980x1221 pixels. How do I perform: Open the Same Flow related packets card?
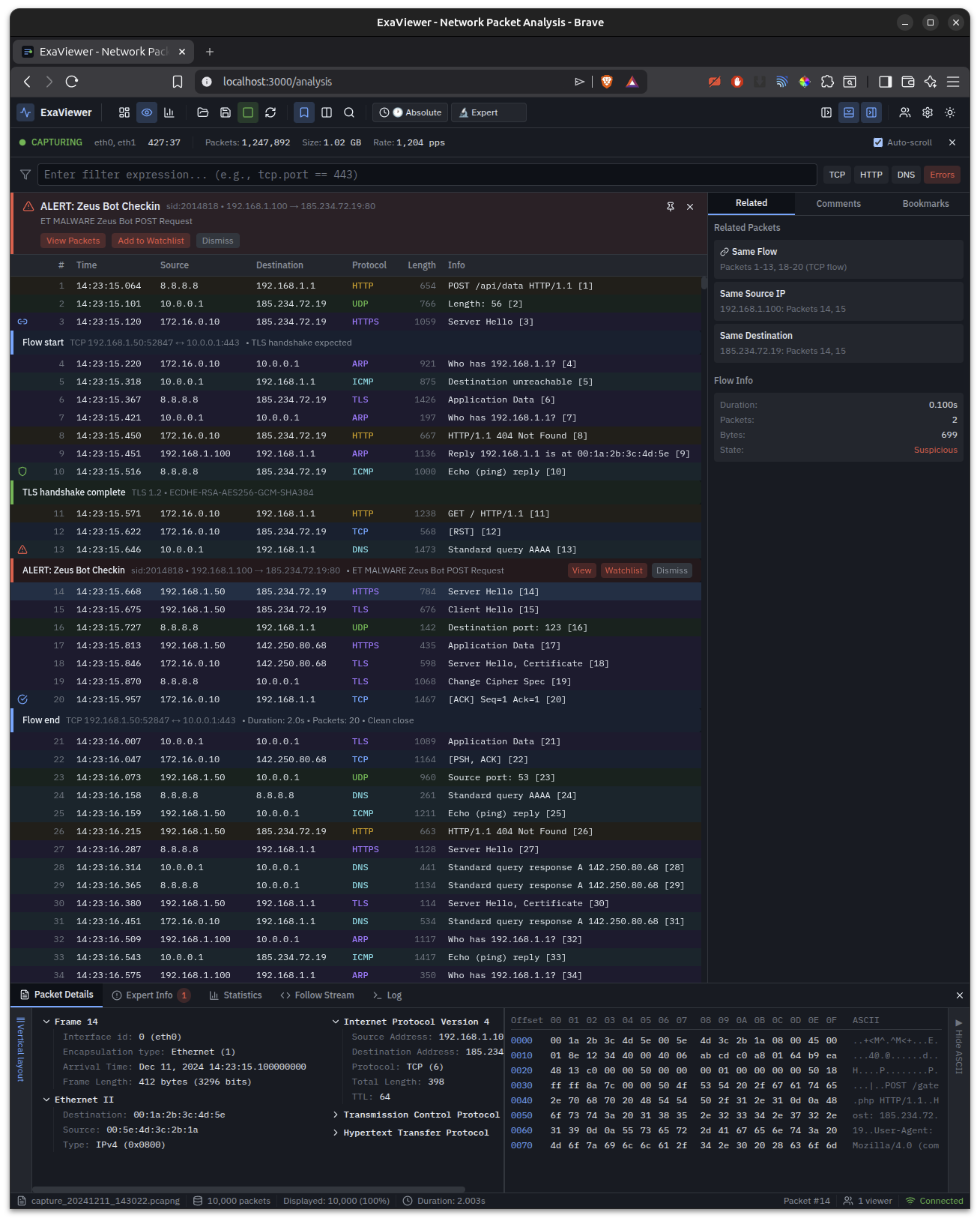point(838,259)
